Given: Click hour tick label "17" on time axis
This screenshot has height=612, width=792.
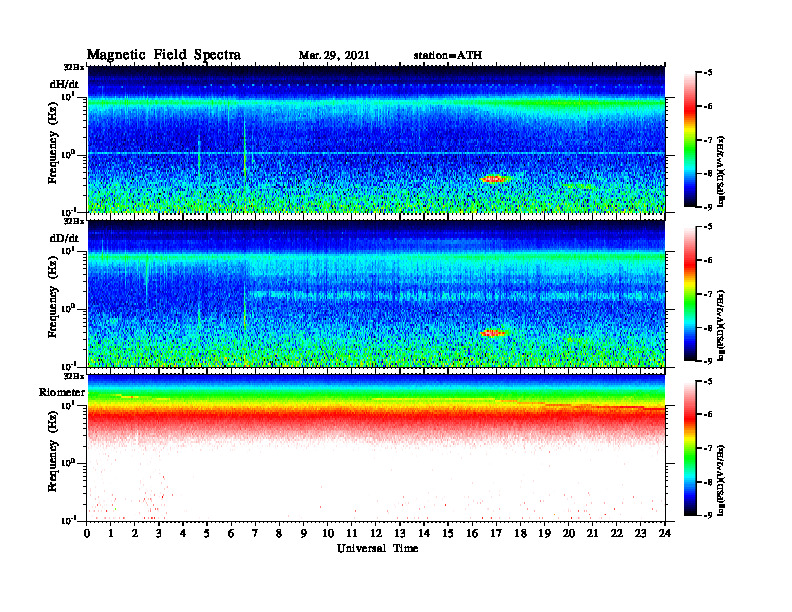Looking at the screenshot, I should (496, 533).
